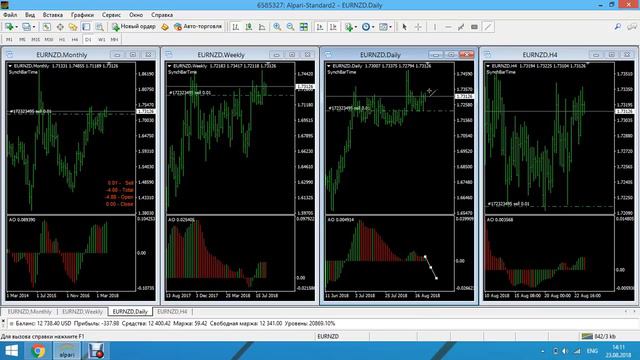Select the crosshair tool
The image size is (640, 360).
click(418, 27)
